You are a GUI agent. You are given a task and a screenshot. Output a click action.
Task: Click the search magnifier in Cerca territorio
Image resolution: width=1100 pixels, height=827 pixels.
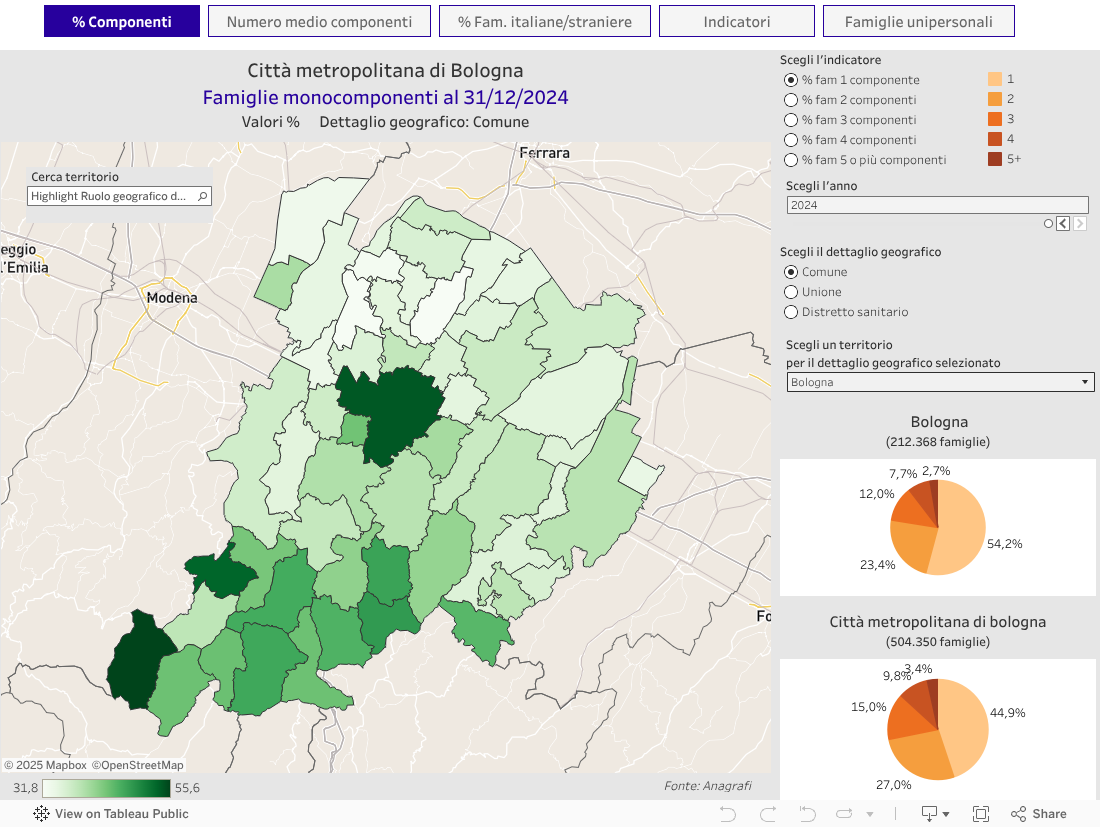coord(203,197)
